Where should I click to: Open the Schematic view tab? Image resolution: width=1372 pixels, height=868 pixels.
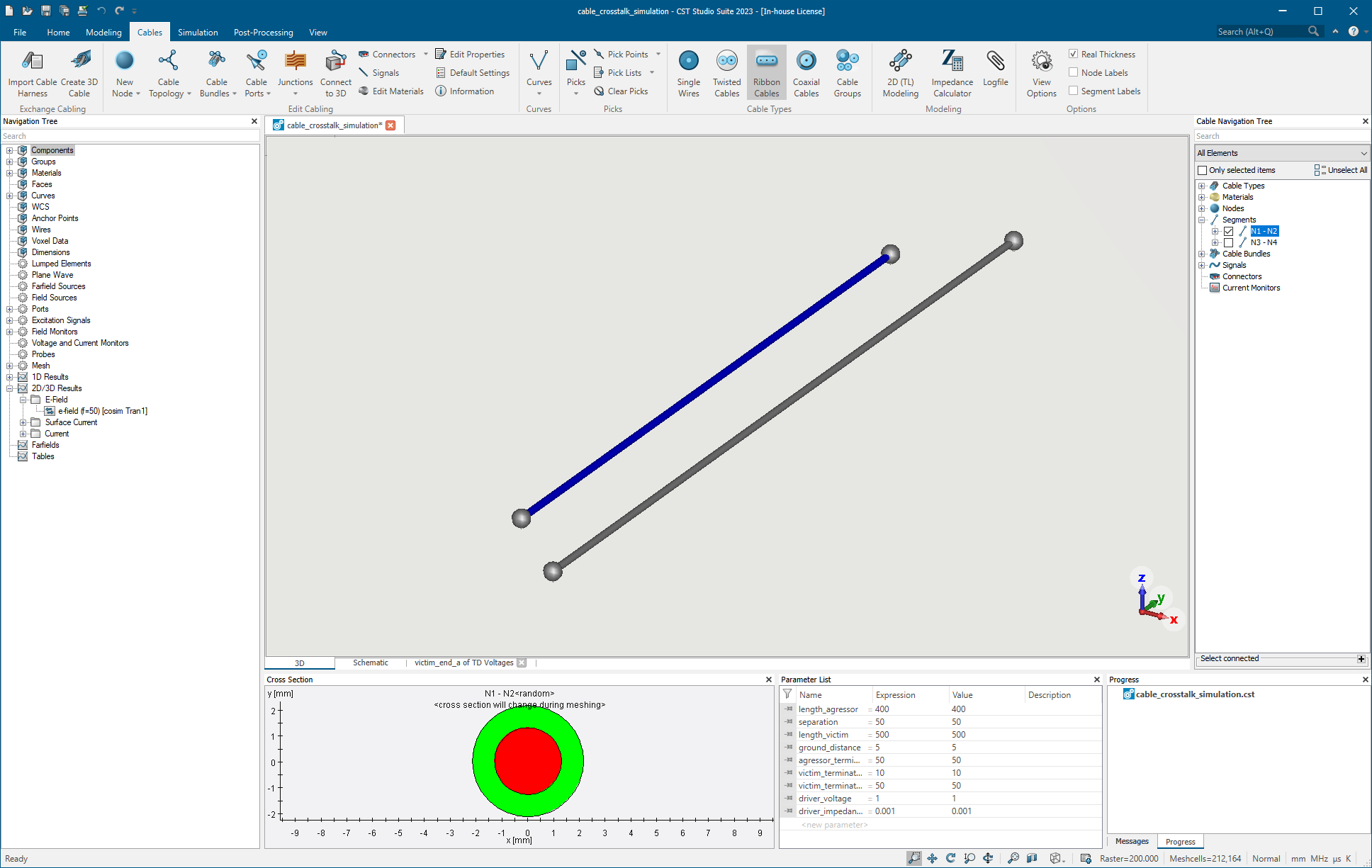click(x=370, y=663)
